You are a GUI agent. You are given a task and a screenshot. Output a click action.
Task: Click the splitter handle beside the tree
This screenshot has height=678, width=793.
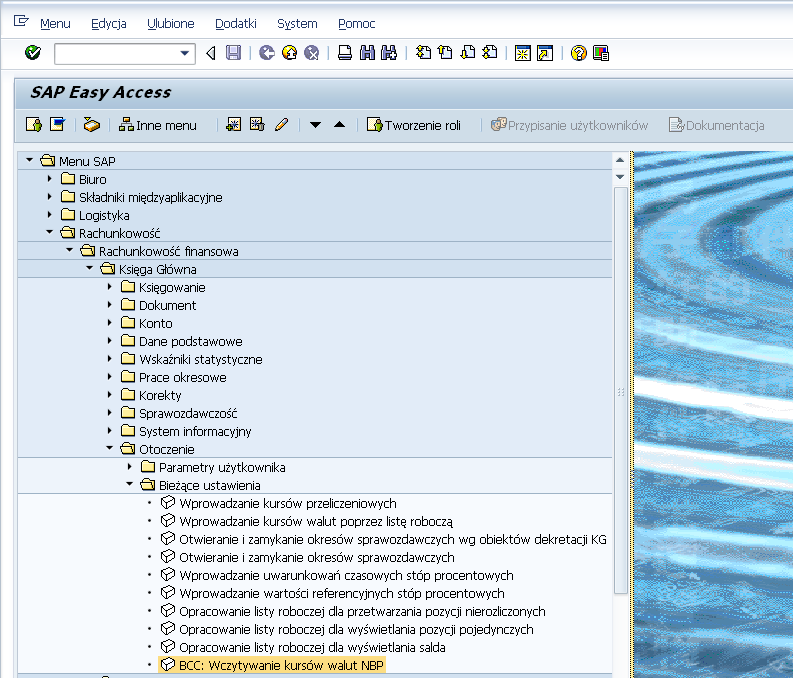(632, 414)
